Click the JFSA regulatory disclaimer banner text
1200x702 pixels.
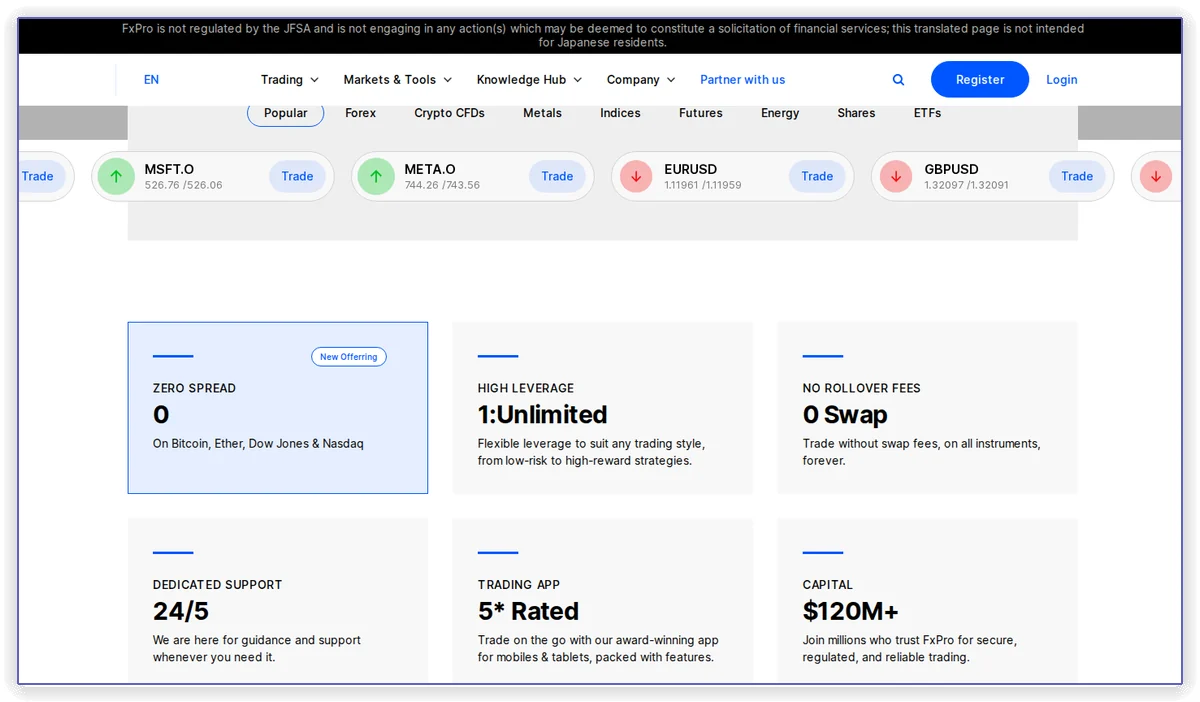point(603,36)
